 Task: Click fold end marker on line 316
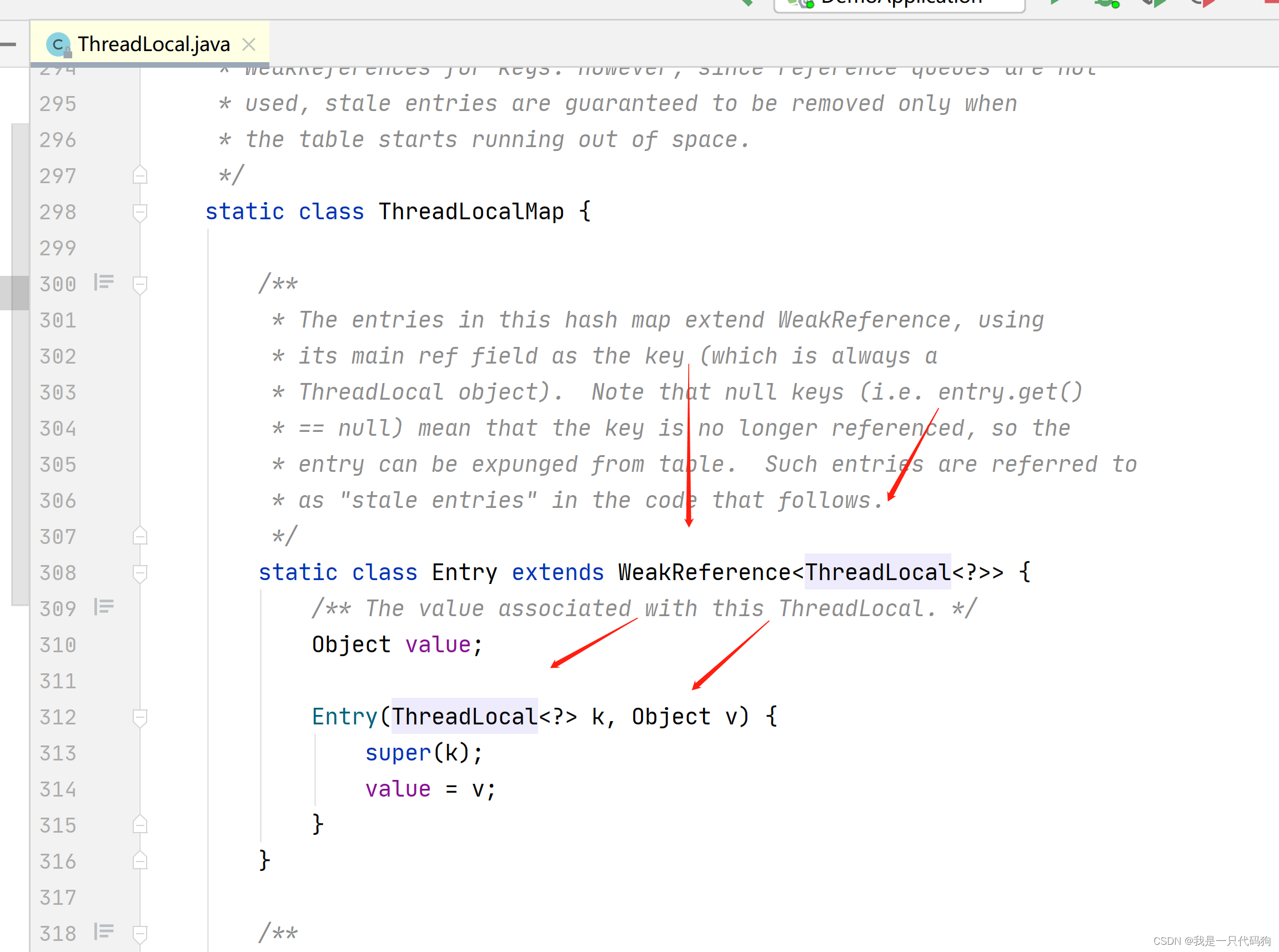(x=140, y=861)
